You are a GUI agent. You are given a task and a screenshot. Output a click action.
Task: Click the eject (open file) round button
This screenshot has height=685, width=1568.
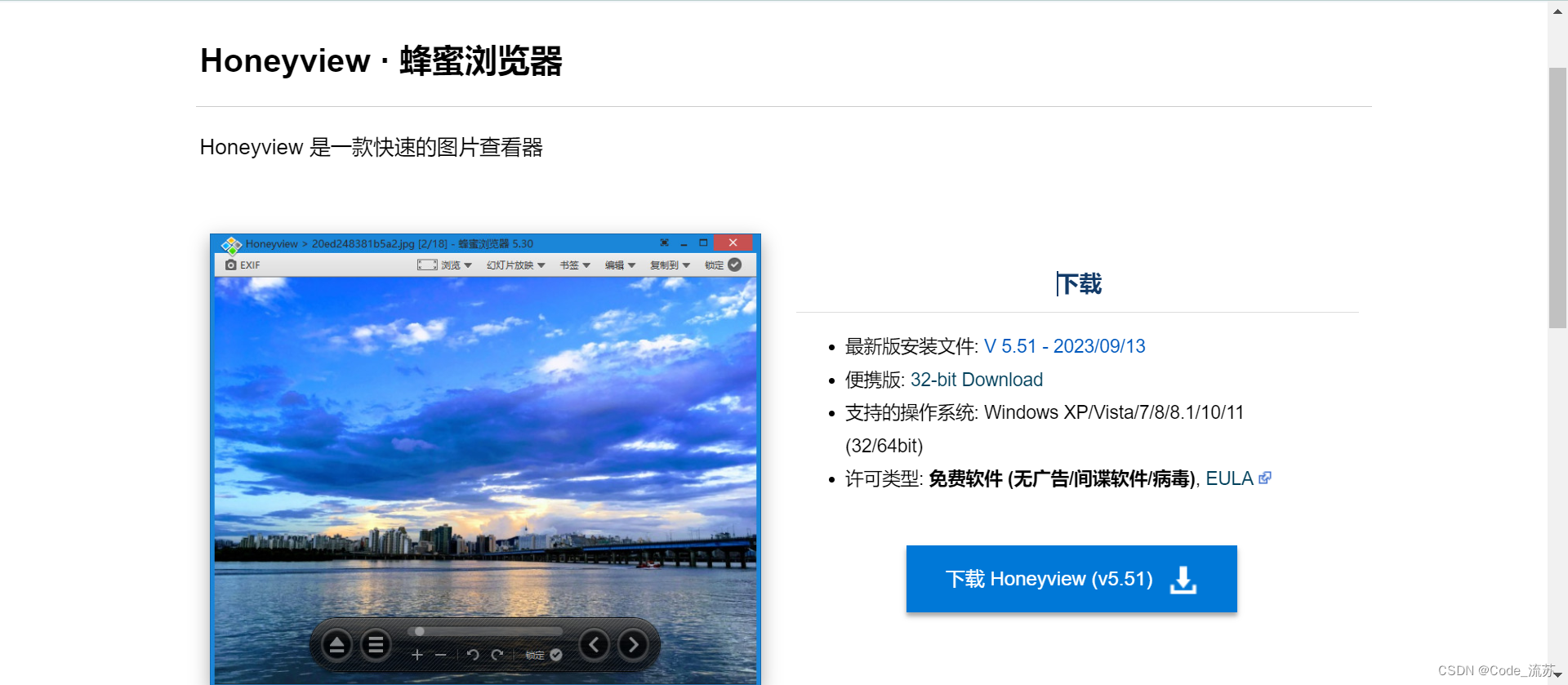(x=336, y=646)
